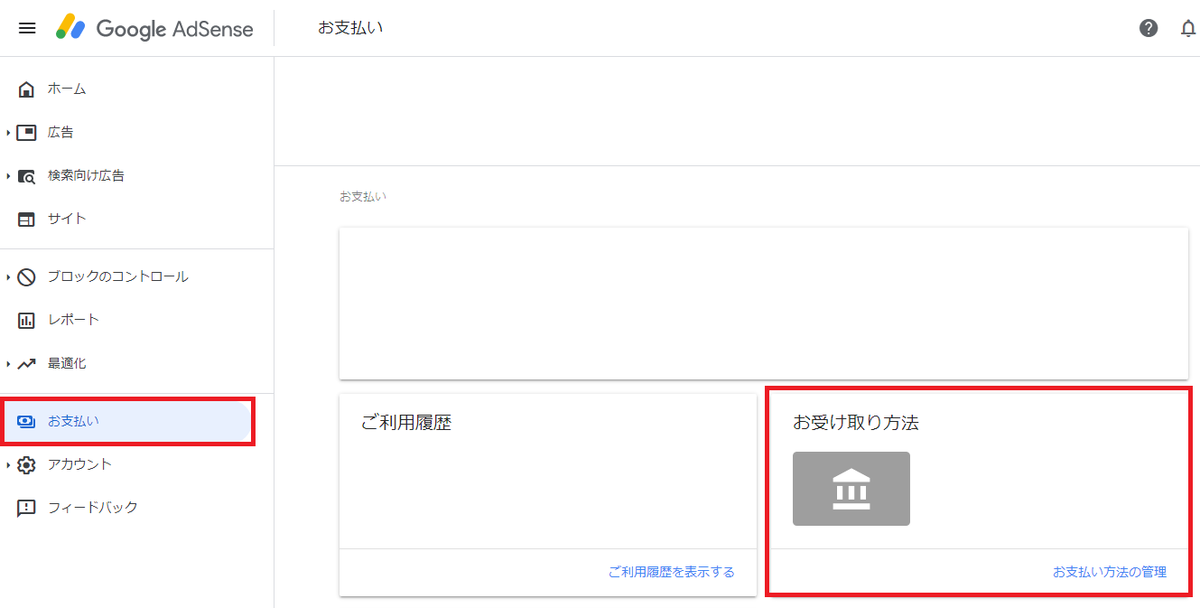Expand the 最適化 sidebar section
The image size is (1200, 608).
pyautogui.click(x=8, y=363)
